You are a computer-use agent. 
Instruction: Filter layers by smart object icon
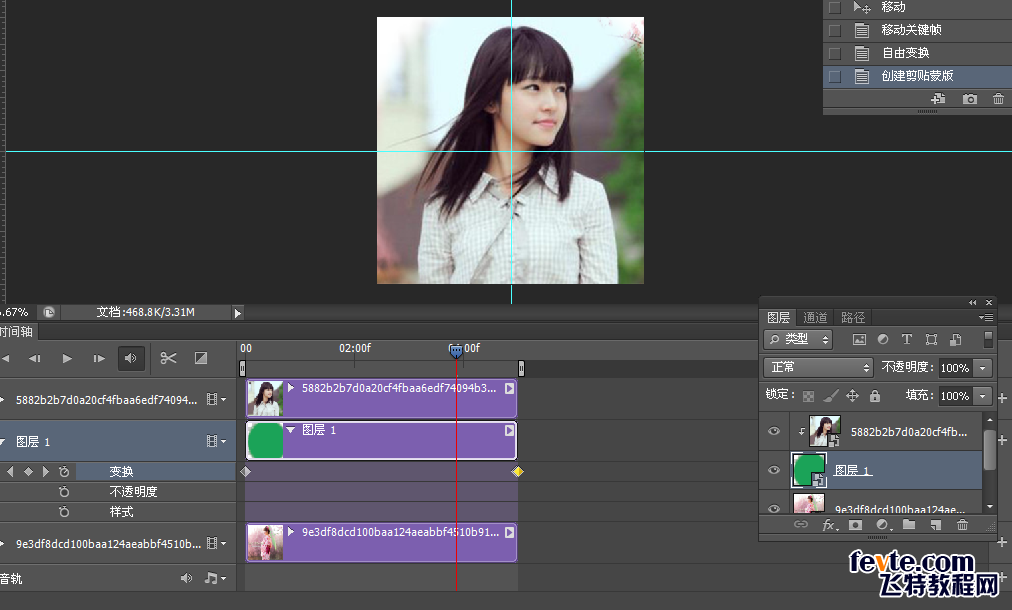956,340
